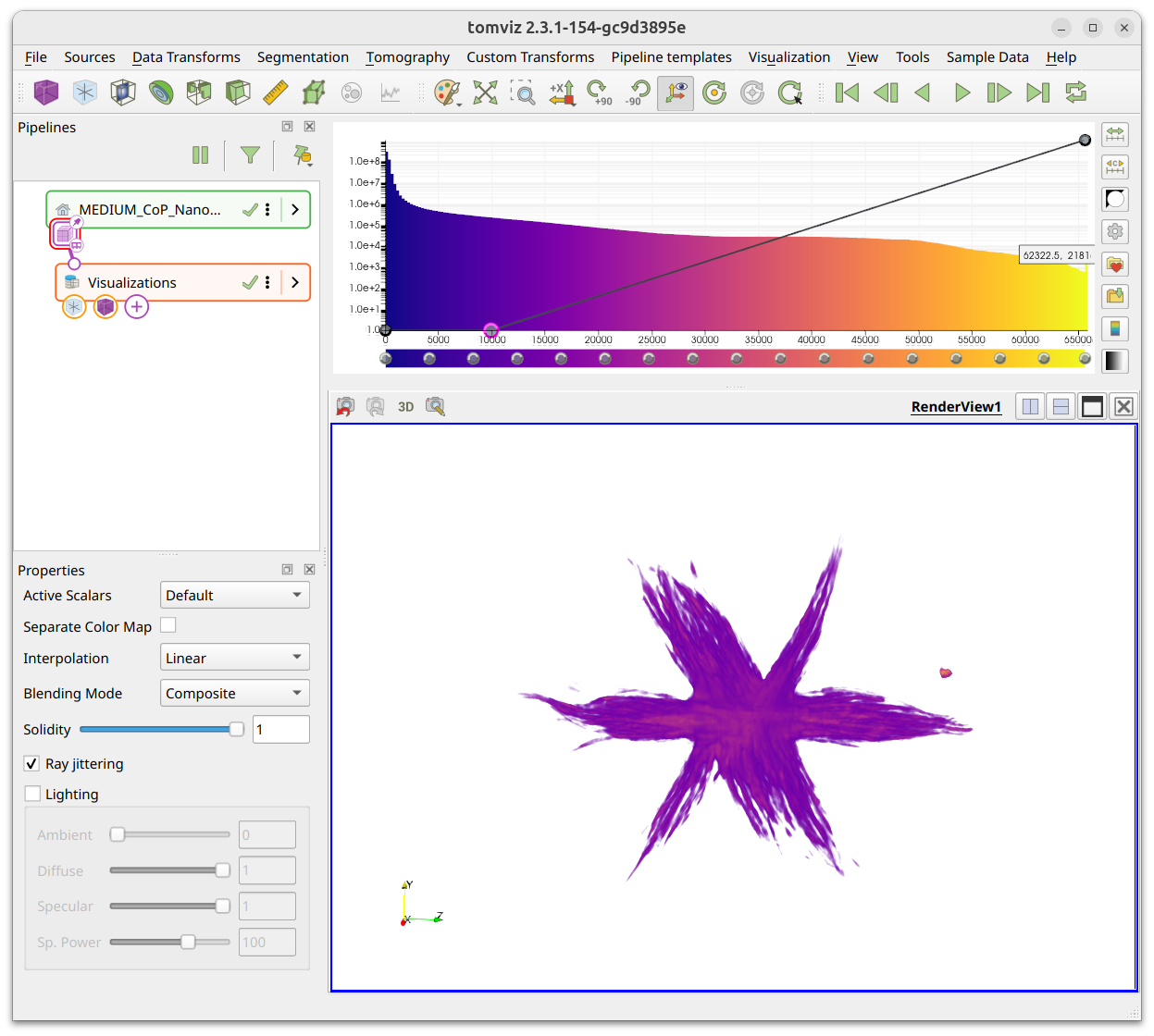Open the Interpolation dropdown
Image resolution: width=1154 pixels, height=1036 pixels.
(x=235, y=658)
